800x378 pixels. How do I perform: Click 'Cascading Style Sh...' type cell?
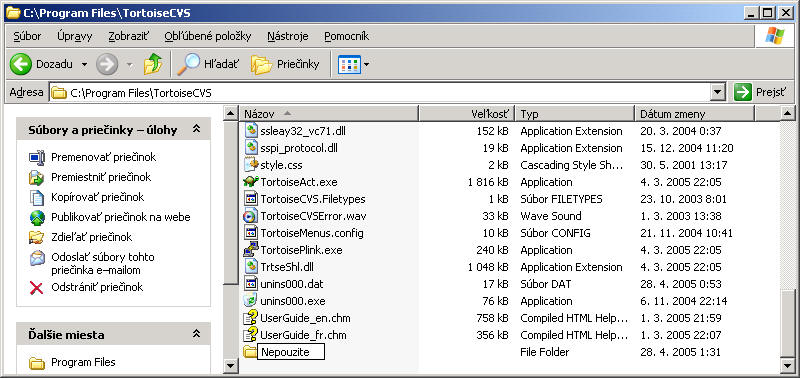click(x=572, y=165)
